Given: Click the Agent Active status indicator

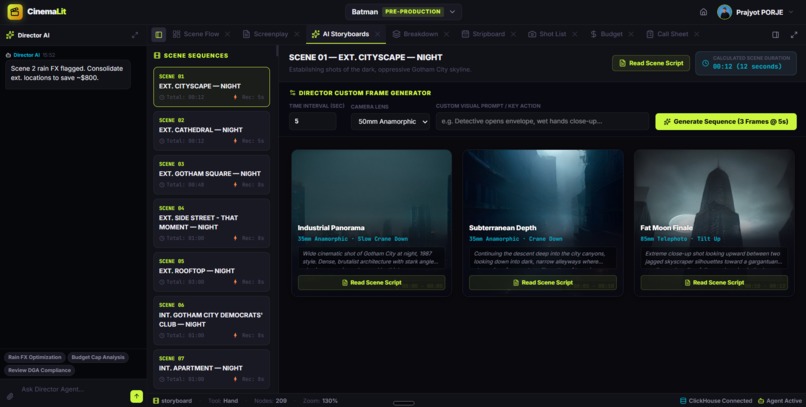Looking at the screenshot, I should coord(780,401).
